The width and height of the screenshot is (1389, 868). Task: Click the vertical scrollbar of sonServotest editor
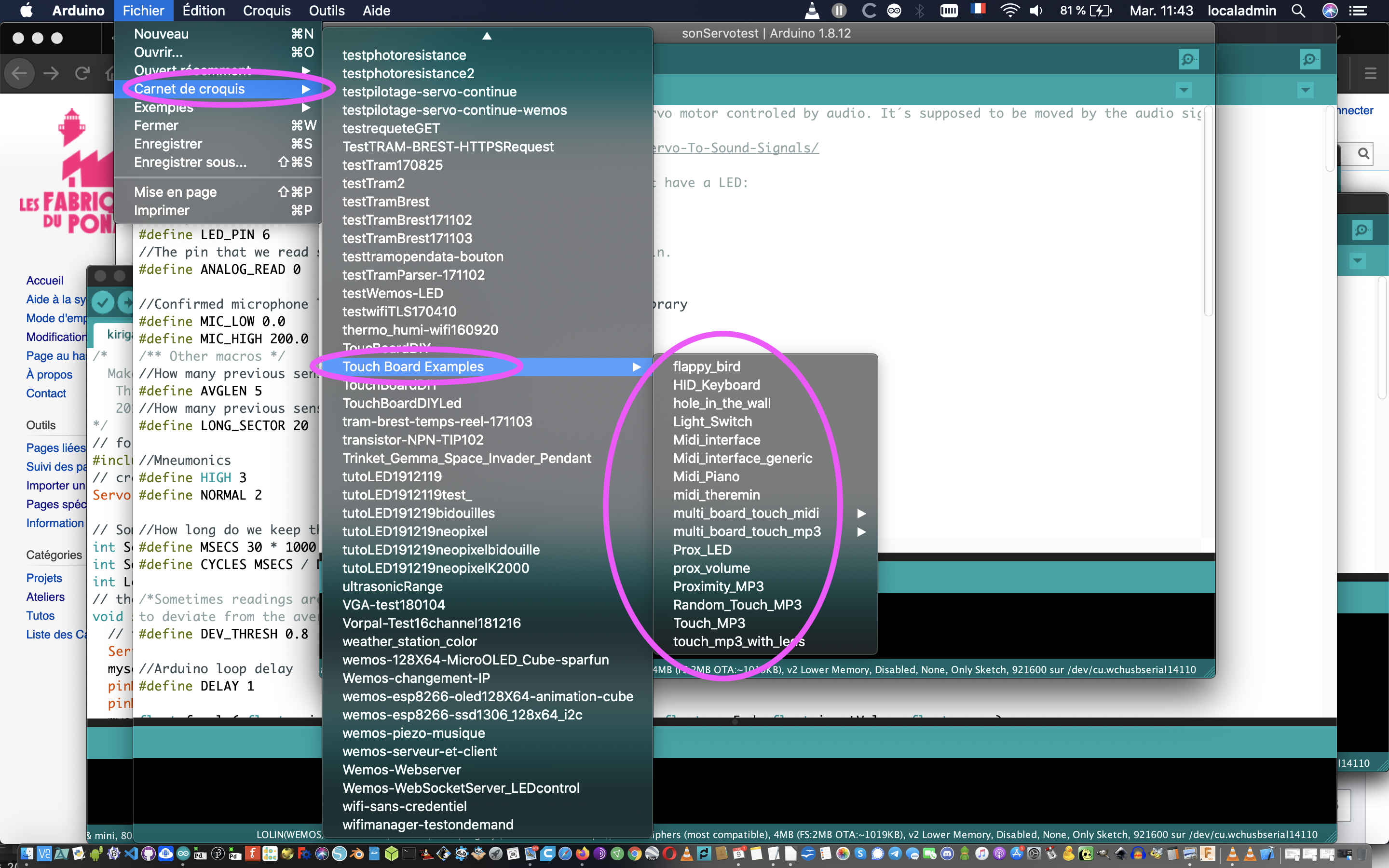[1208, 211]
